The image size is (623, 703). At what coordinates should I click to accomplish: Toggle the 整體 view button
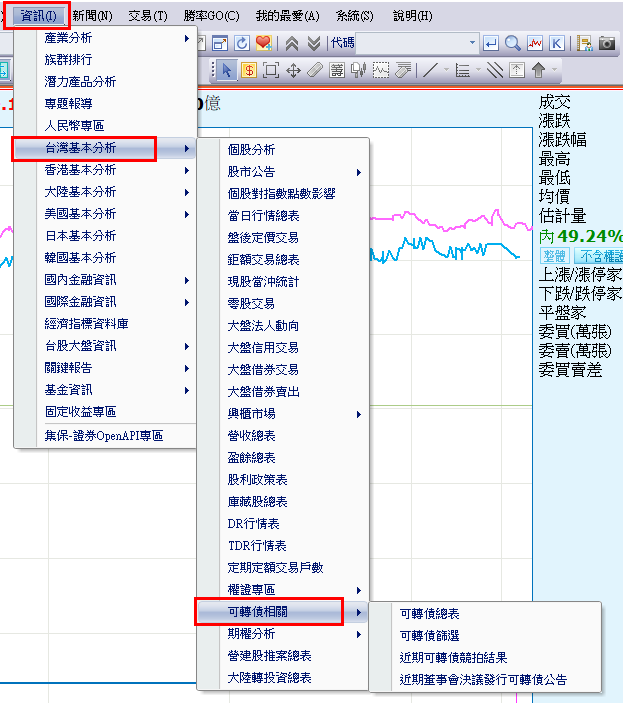click(x=554, y=256)
